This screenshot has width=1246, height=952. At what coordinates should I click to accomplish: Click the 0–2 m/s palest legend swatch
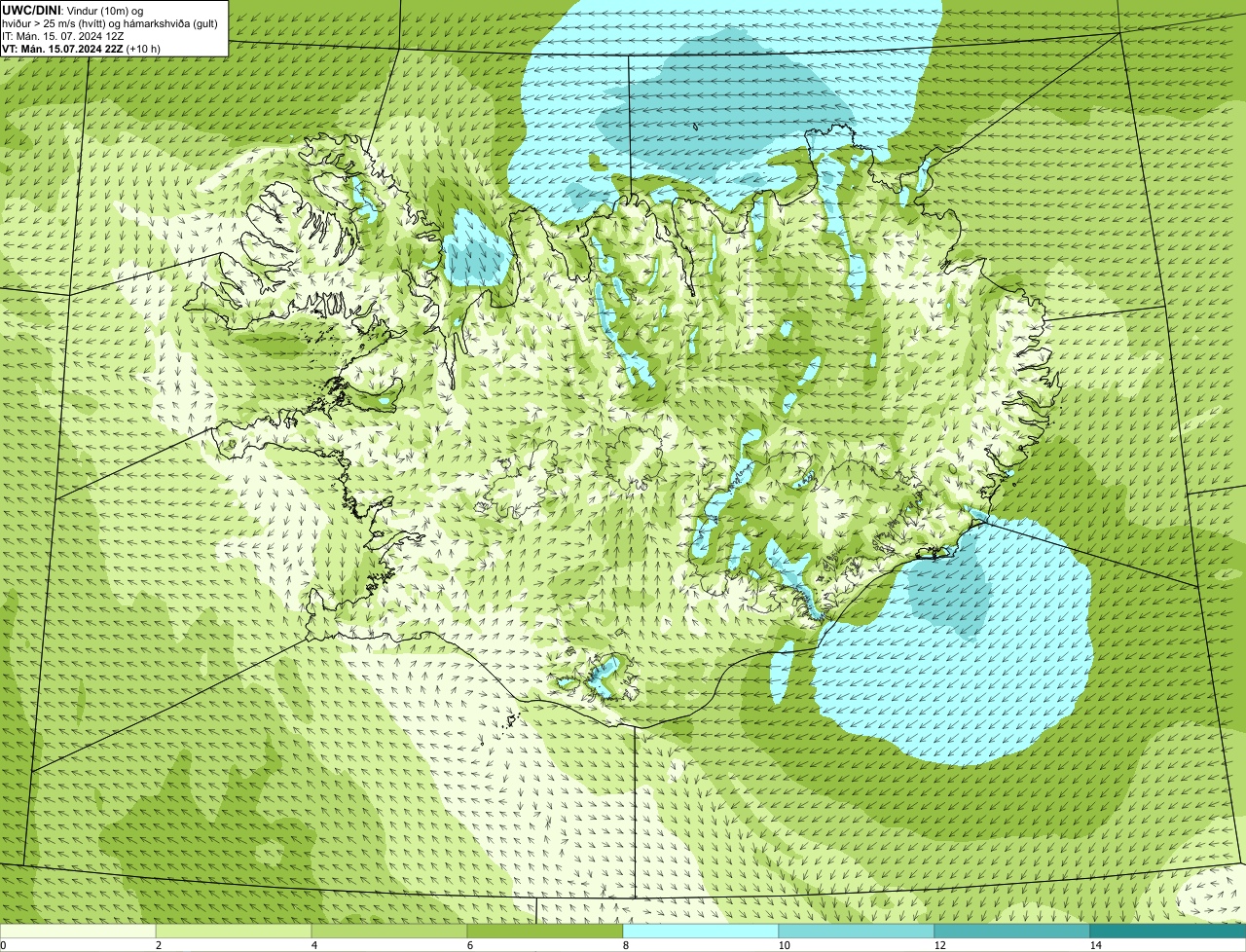click(x=78, y=932)
